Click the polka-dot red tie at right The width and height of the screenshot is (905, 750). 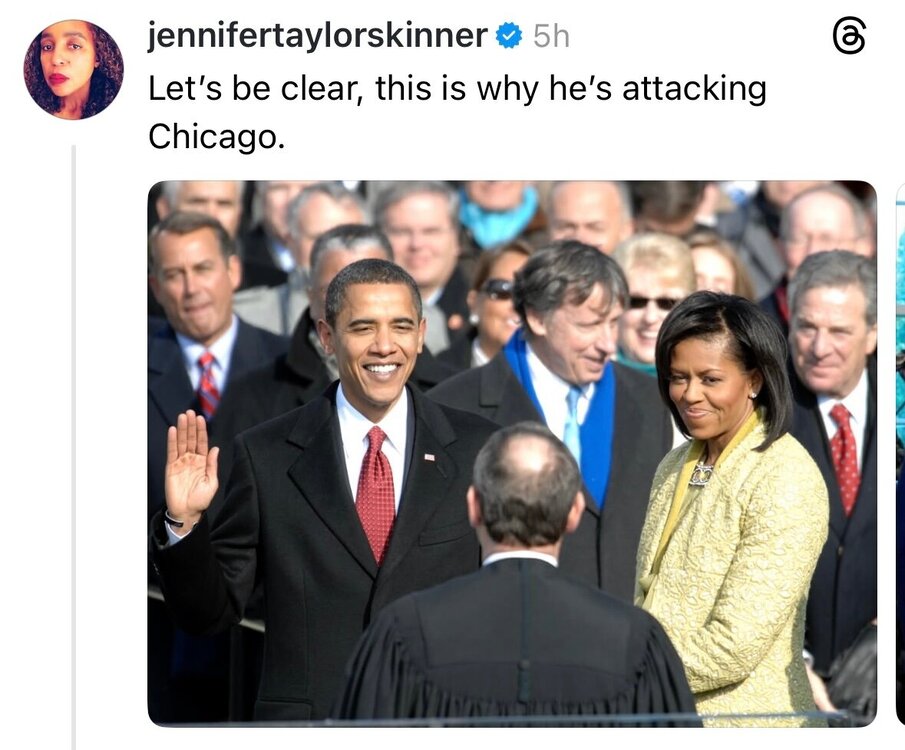point(844,459)
